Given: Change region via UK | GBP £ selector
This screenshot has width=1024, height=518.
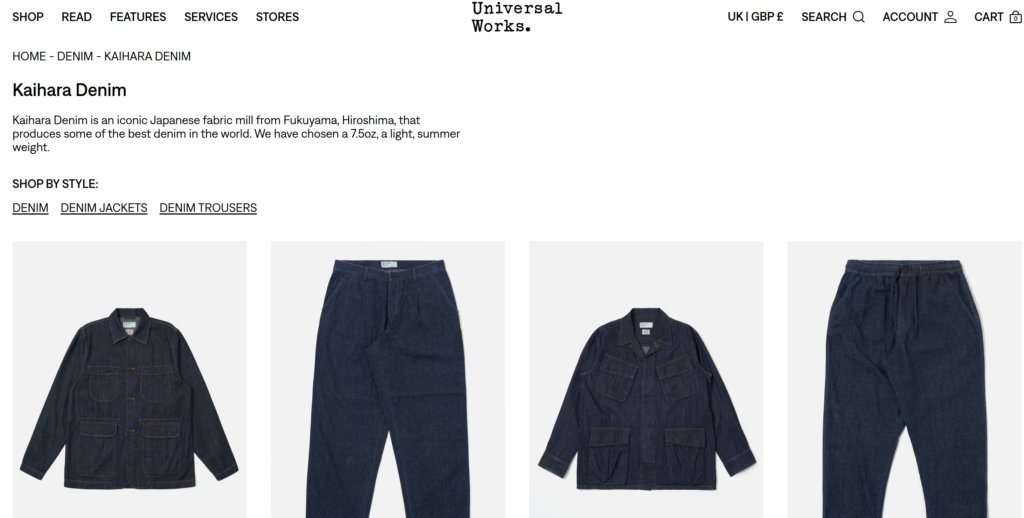Looking at the screenshot, I should (x=756, y=17).
